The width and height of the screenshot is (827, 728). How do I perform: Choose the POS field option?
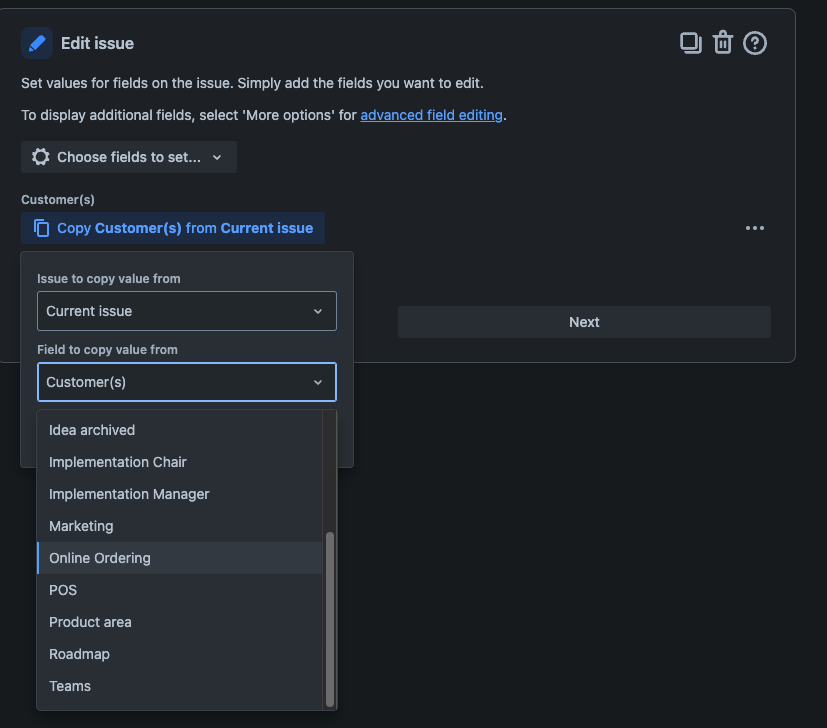click(63, 590)
